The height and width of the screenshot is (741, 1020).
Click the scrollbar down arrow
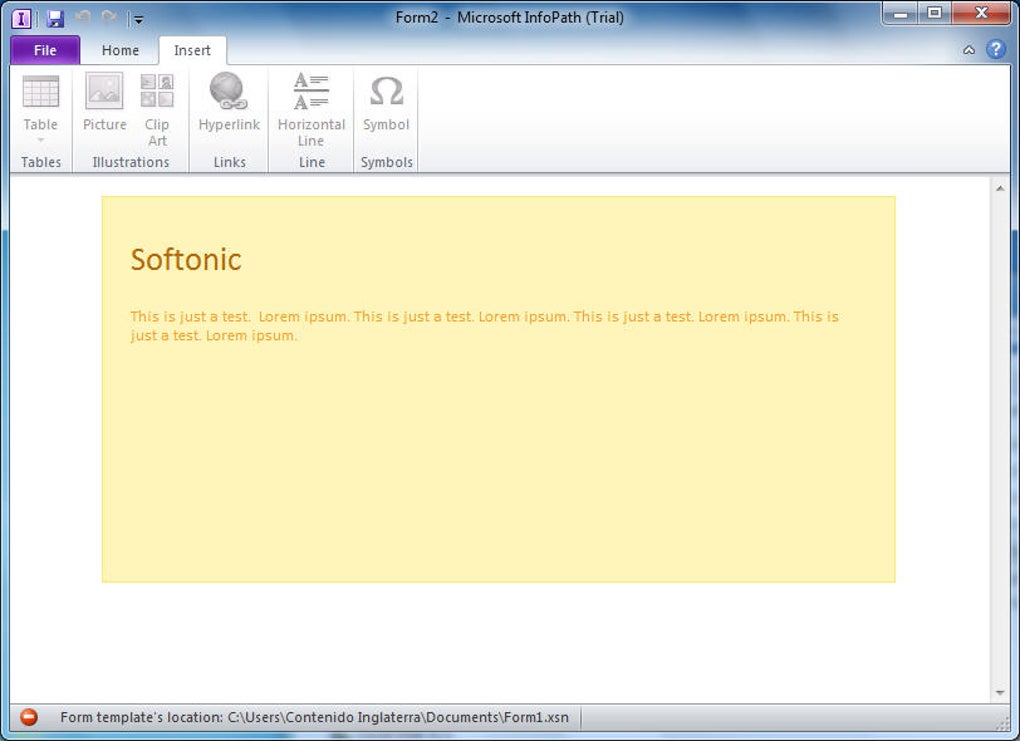pyautogui.click(x=1000, y=693)
